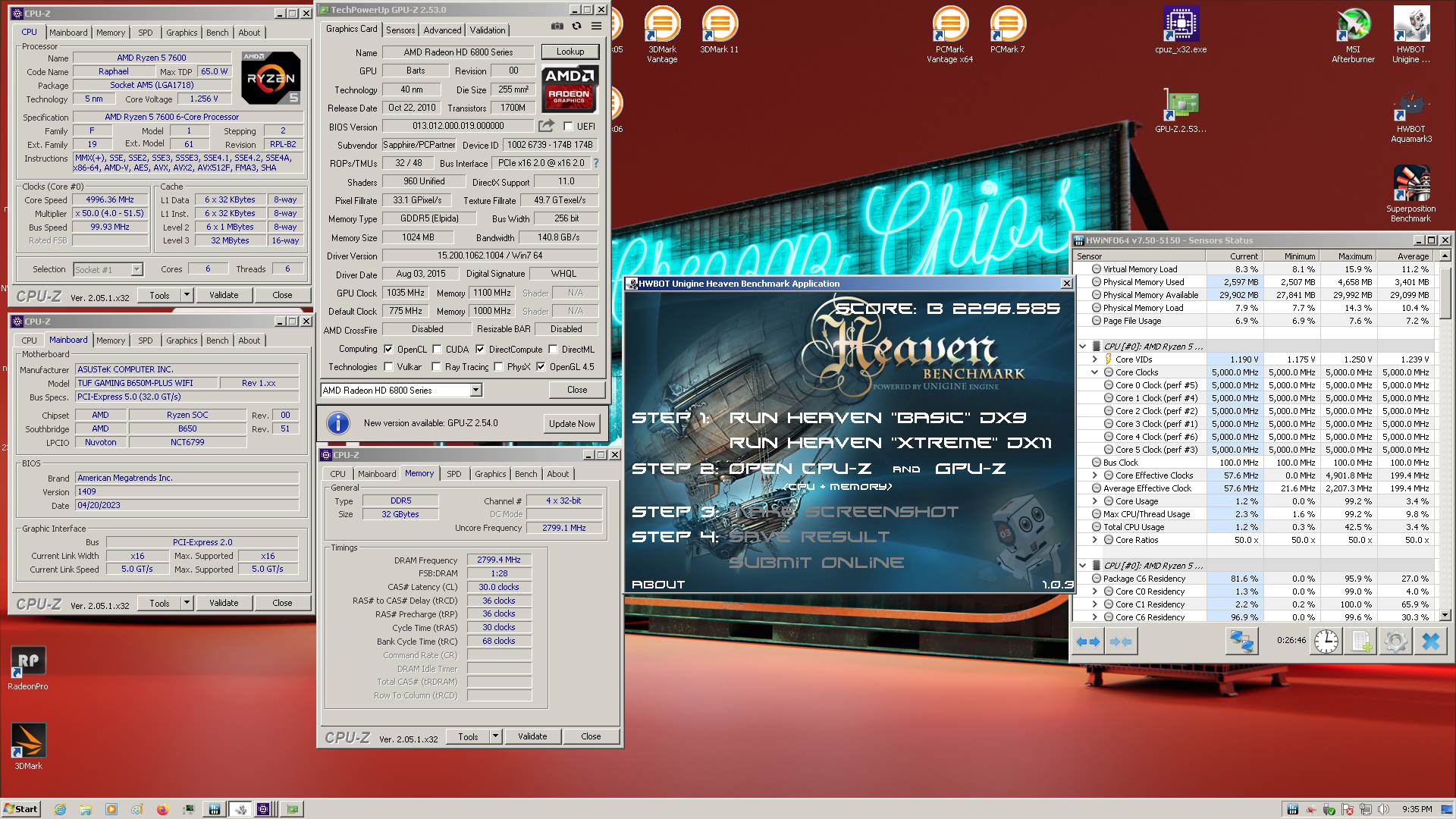The image size is (1456, 819).
Task: Open the SPD tab in the CPU-Z Memory window
Action: tap(453, 474)
